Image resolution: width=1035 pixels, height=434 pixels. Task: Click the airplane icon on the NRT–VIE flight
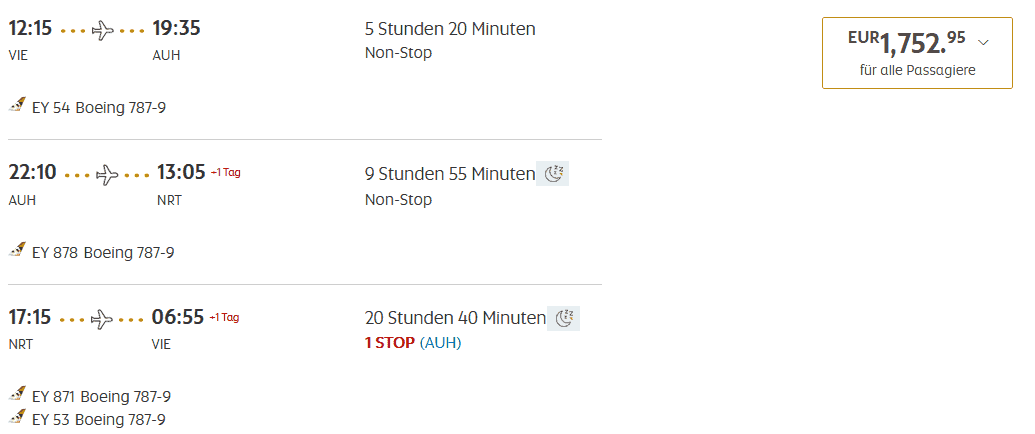pos(102,319)
